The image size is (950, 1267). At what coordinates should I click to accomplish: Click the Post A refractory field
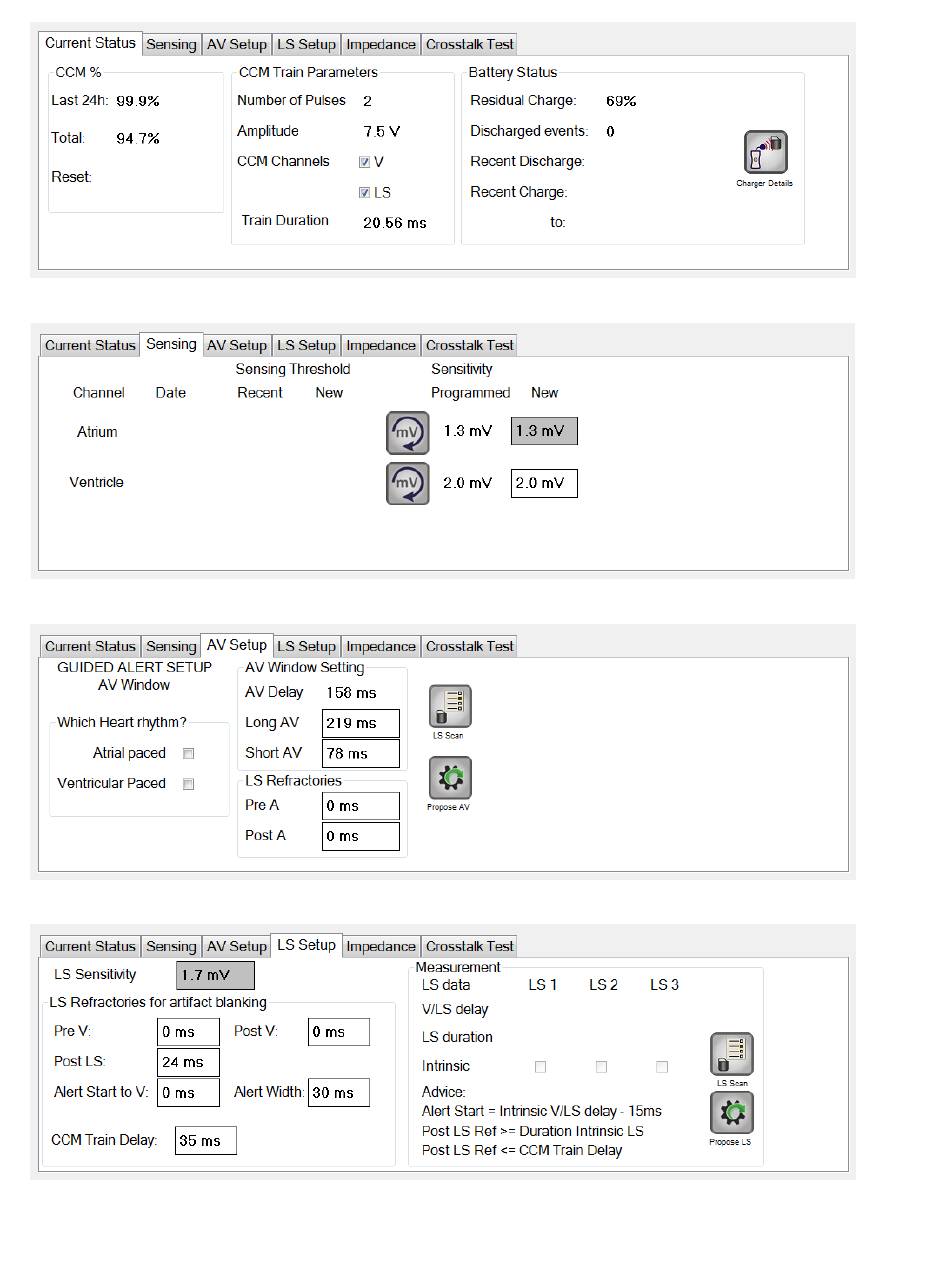click(x=361, y=836)
